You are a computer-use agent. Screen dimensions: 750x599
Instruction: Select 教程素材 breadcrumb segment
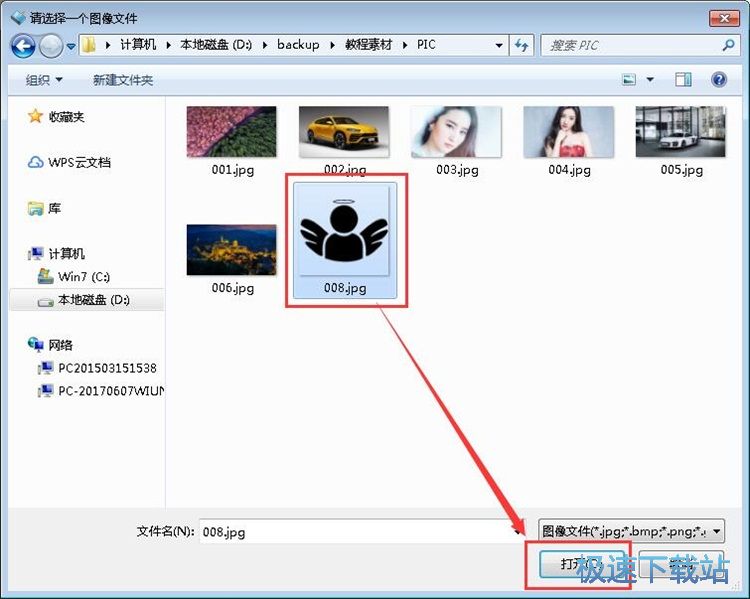[x=368, y=45]
